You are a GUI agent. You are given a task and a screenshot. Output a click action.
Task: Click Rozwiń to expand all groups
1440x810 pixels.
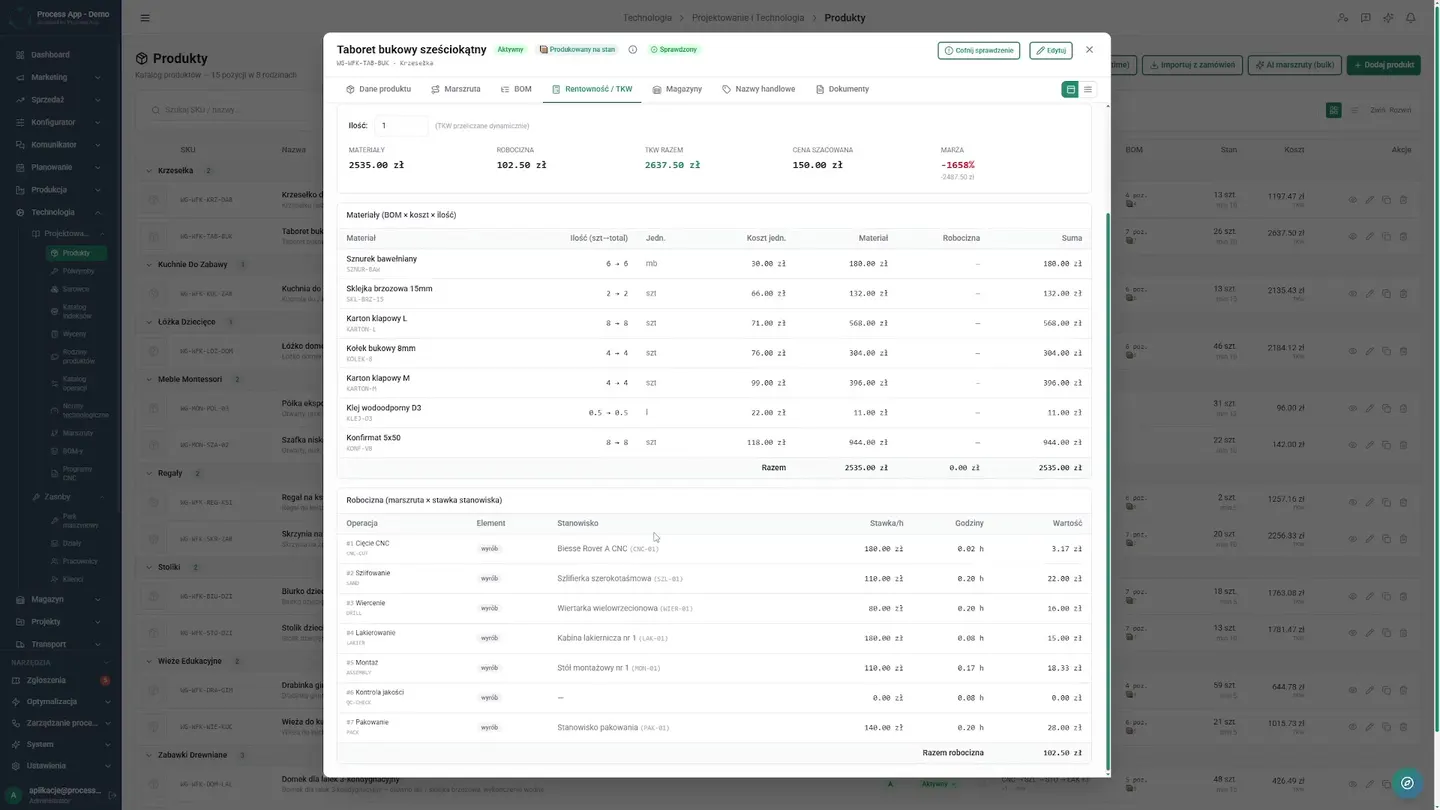[x=1400, y=110]
